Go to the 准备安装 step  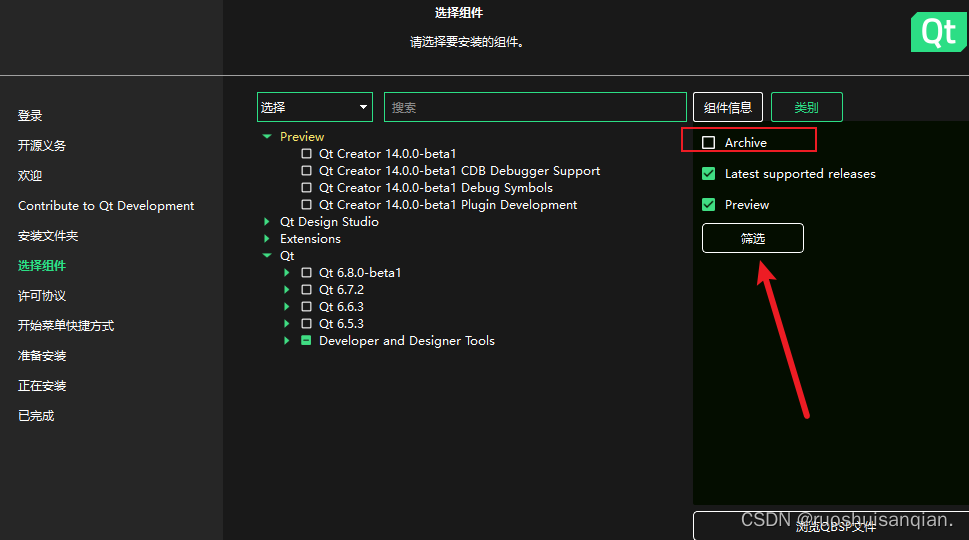[42, 356]
